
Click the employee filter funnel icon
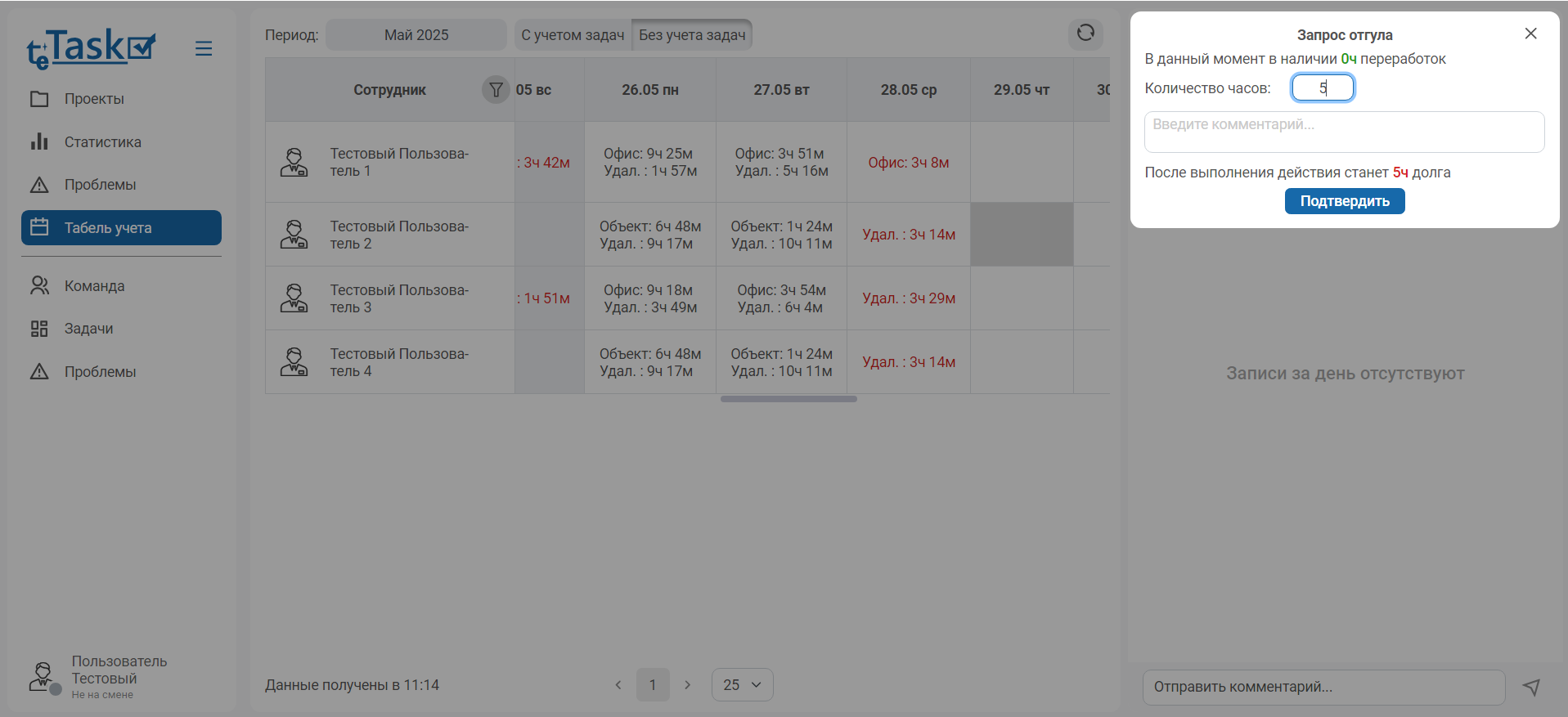[496, 90]
